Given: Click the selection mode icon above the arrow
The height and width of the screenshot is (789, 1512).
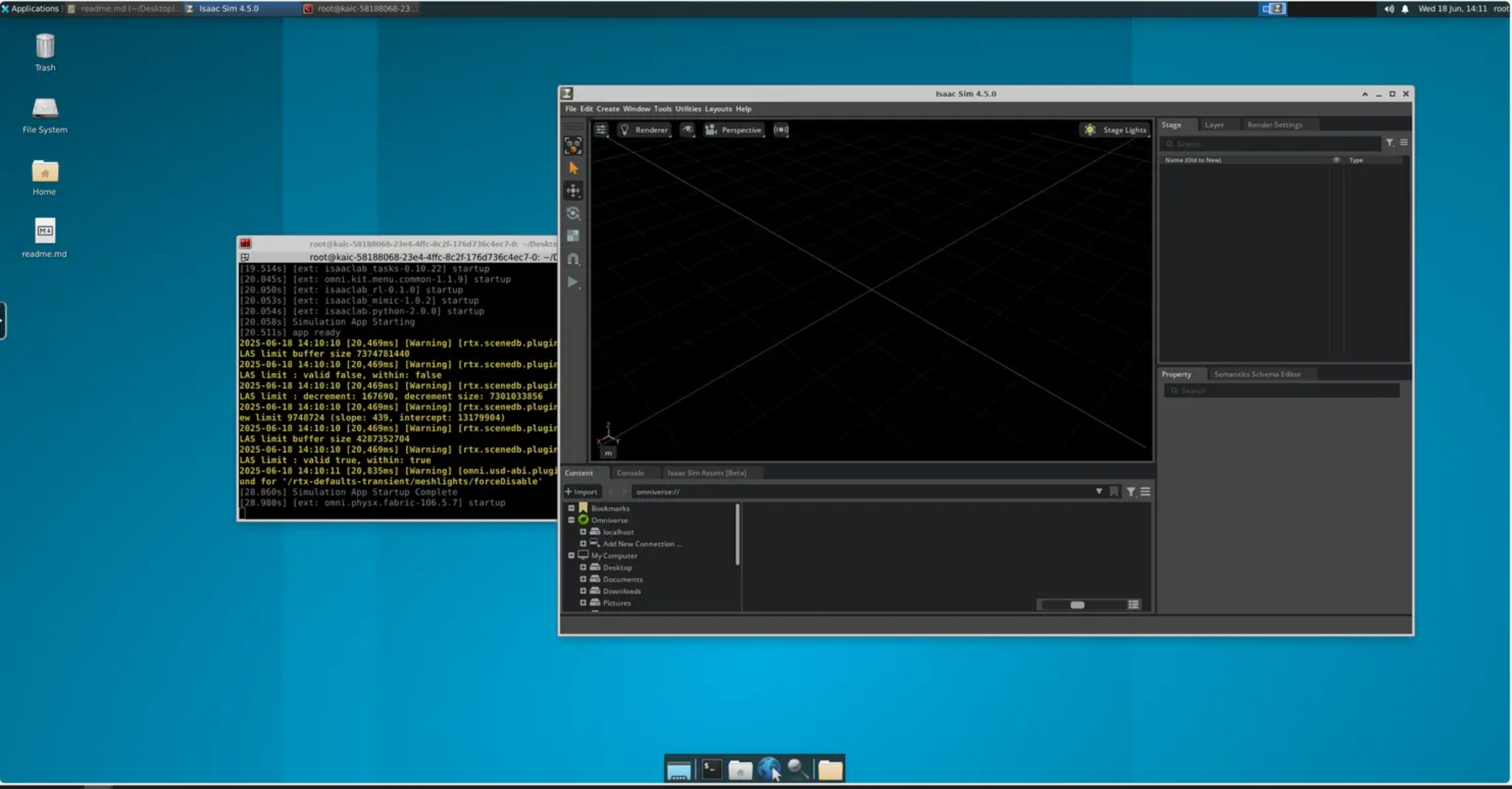Looking at the screenshot, I should click(x=573, y=145).
